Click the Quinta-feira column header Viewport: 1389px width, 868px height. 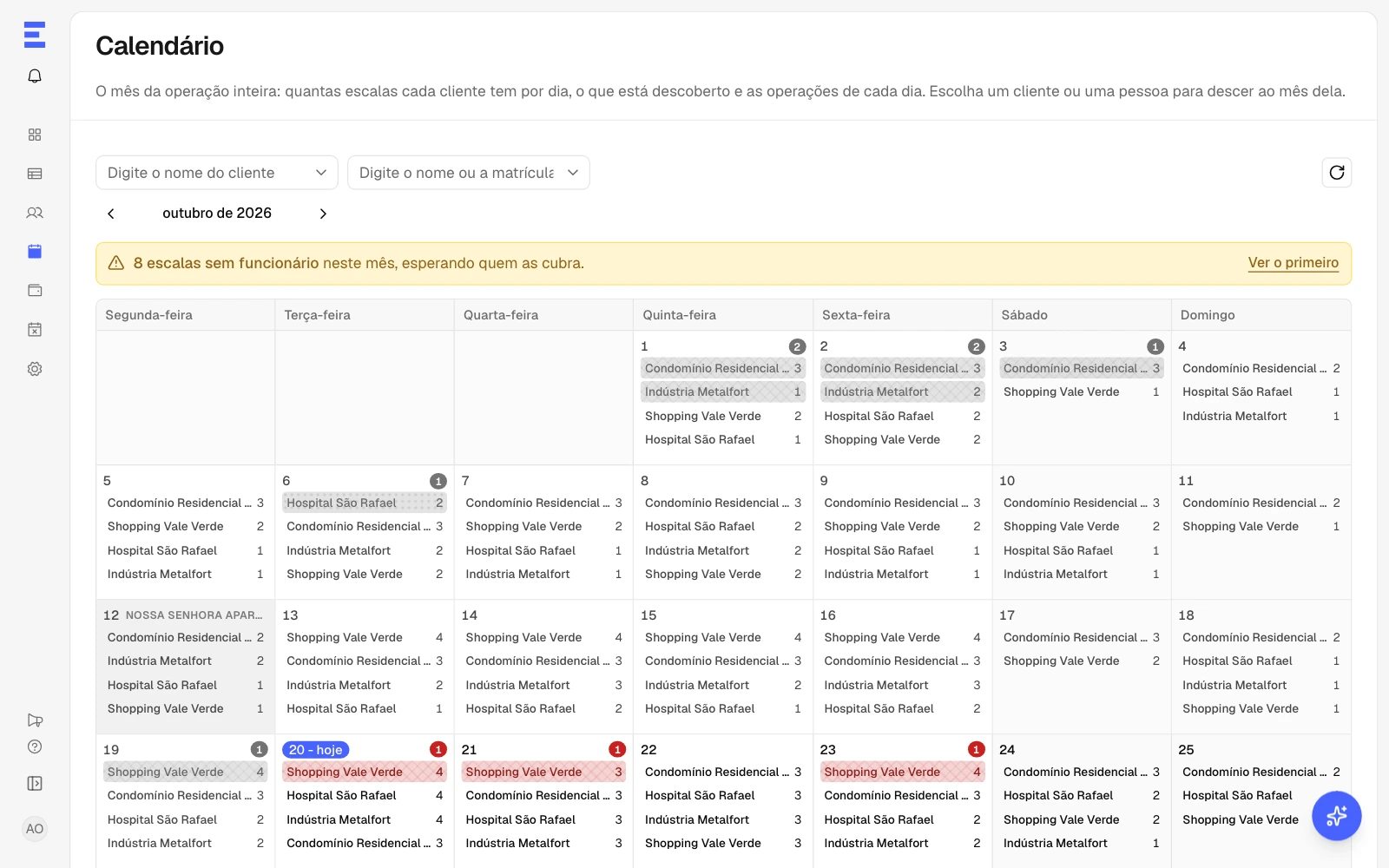tap(723, 315)
